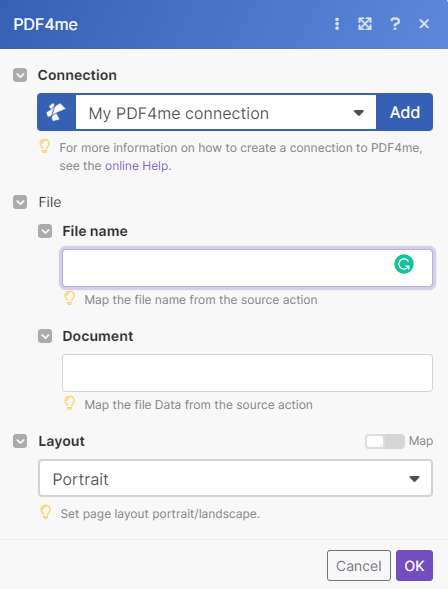
Task: Click lightbulb hint under Layout dropdown
Action: pos(45,512)
